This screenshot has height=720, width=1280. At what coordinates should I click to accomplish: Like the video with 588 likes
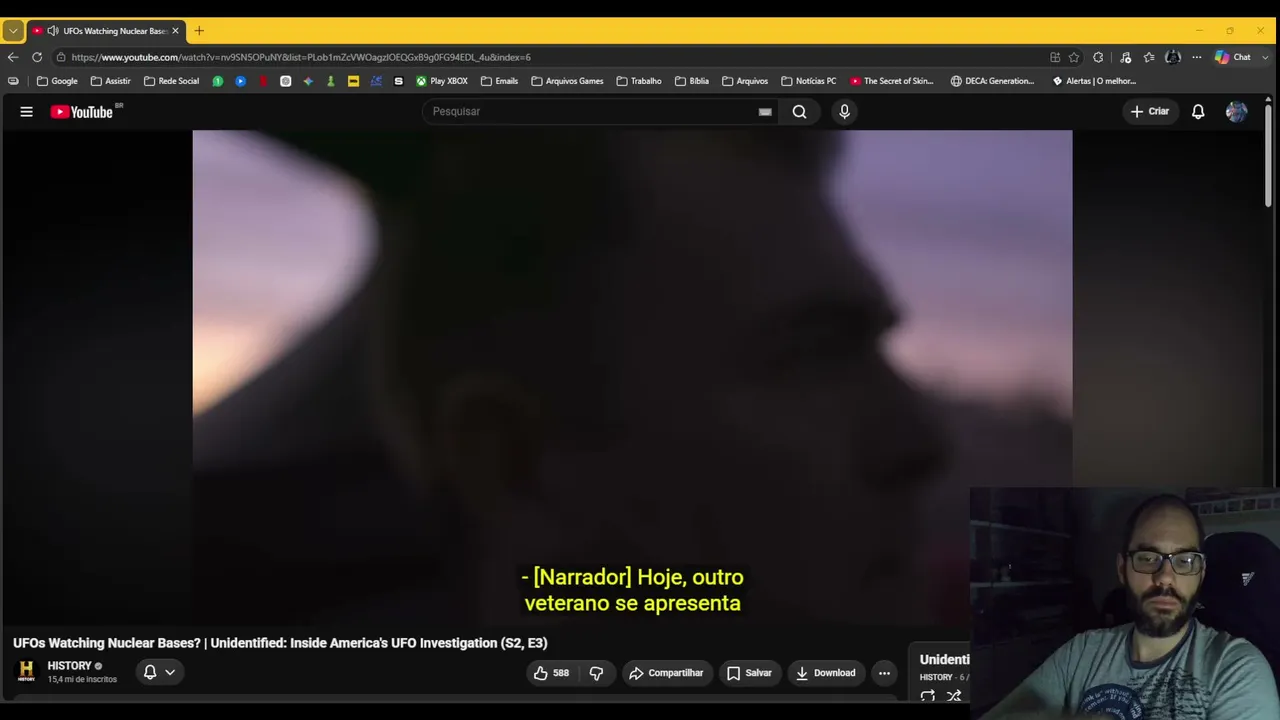coord(551,673)
